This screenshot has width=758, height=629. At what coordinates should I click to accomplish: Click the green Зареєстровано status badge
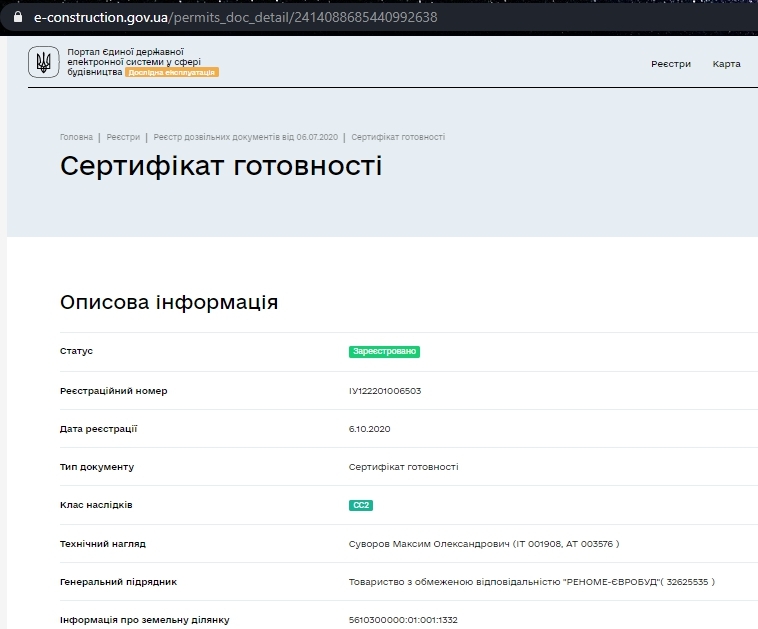coord(384,351)
